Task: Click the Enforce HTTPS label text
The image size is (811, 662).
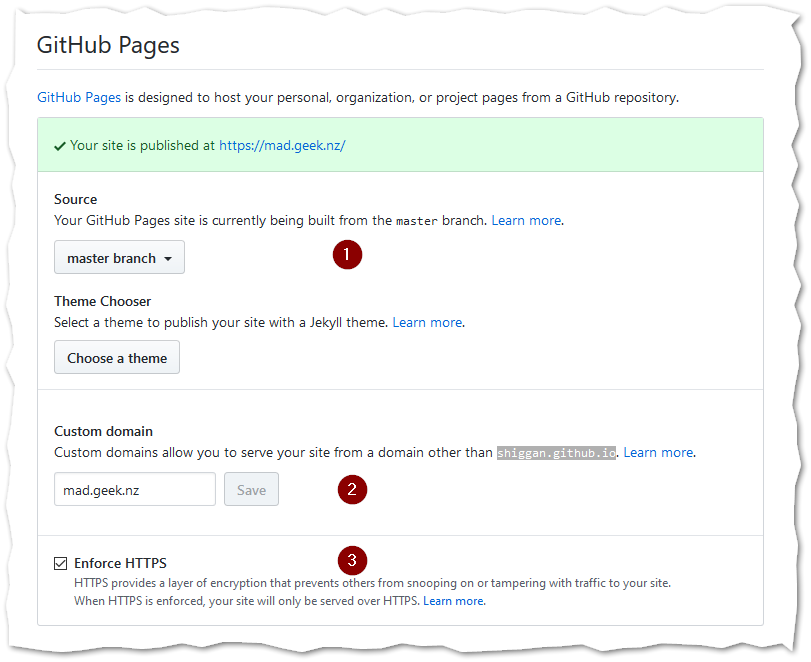Action: click(x=121, y=563)
